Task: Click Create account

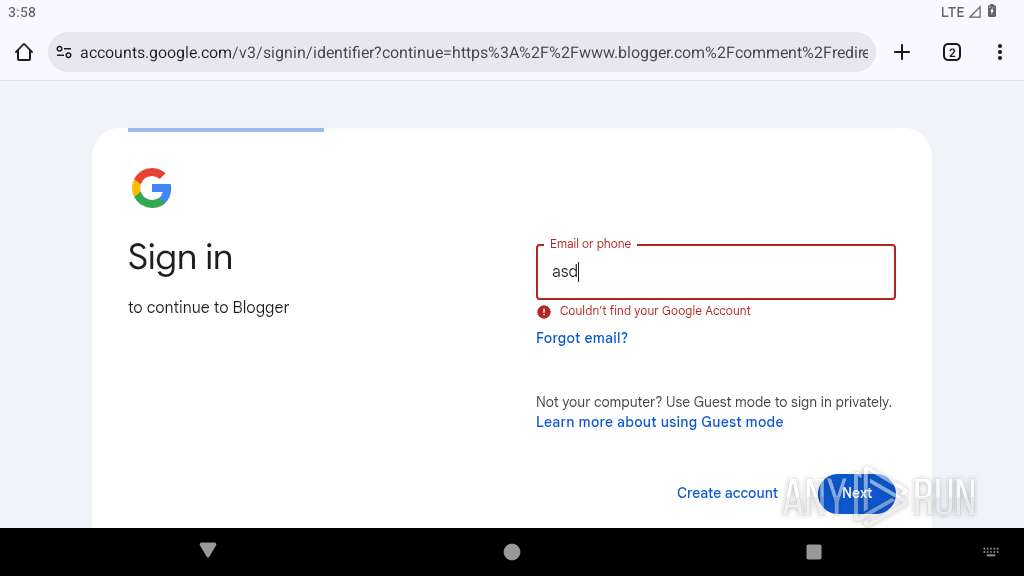Action: click(x=727, y=493)
